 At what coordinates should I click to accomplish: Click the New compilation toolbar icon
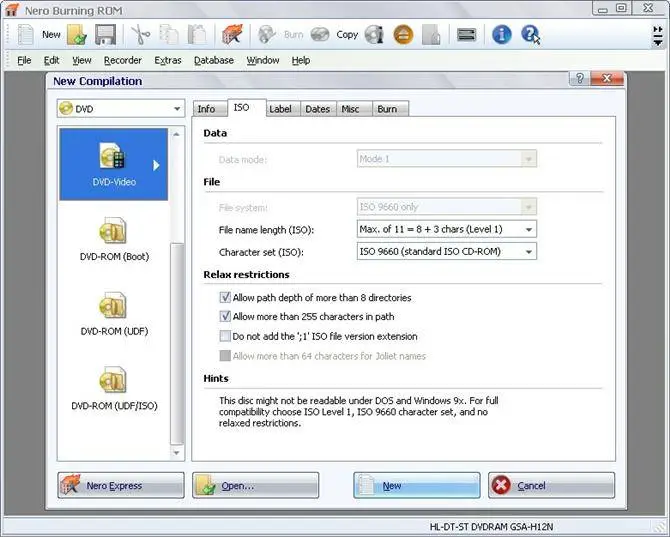(x=26, y=34)
